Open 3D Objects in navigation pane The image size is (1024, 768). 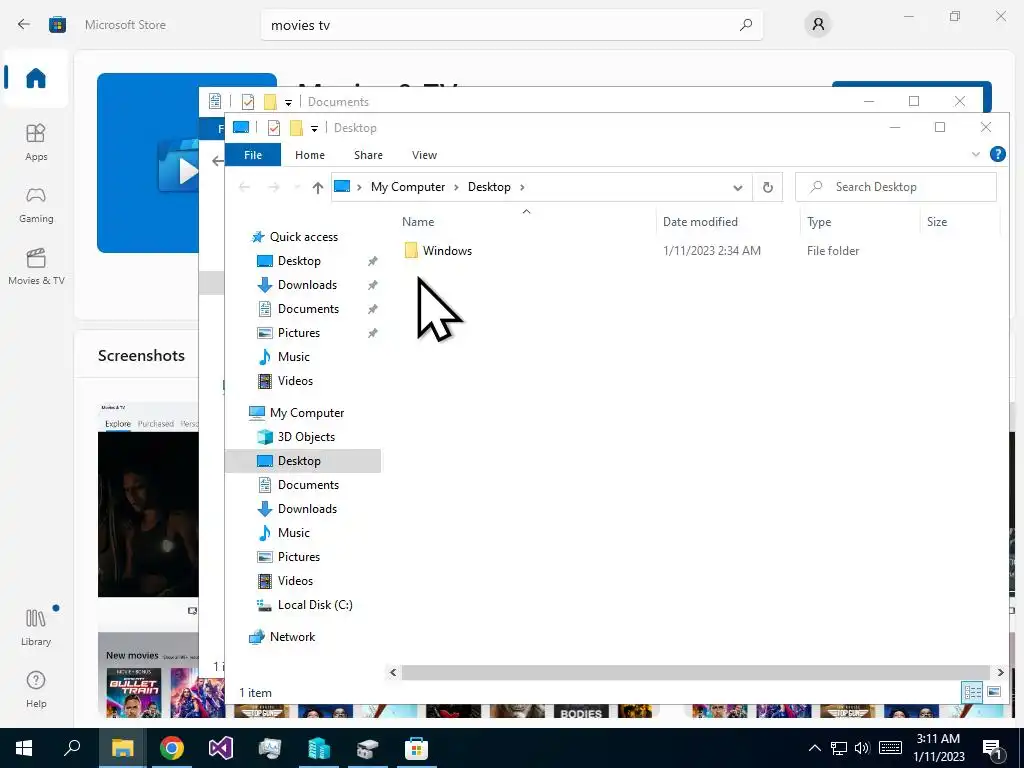(x=306, y=437)
